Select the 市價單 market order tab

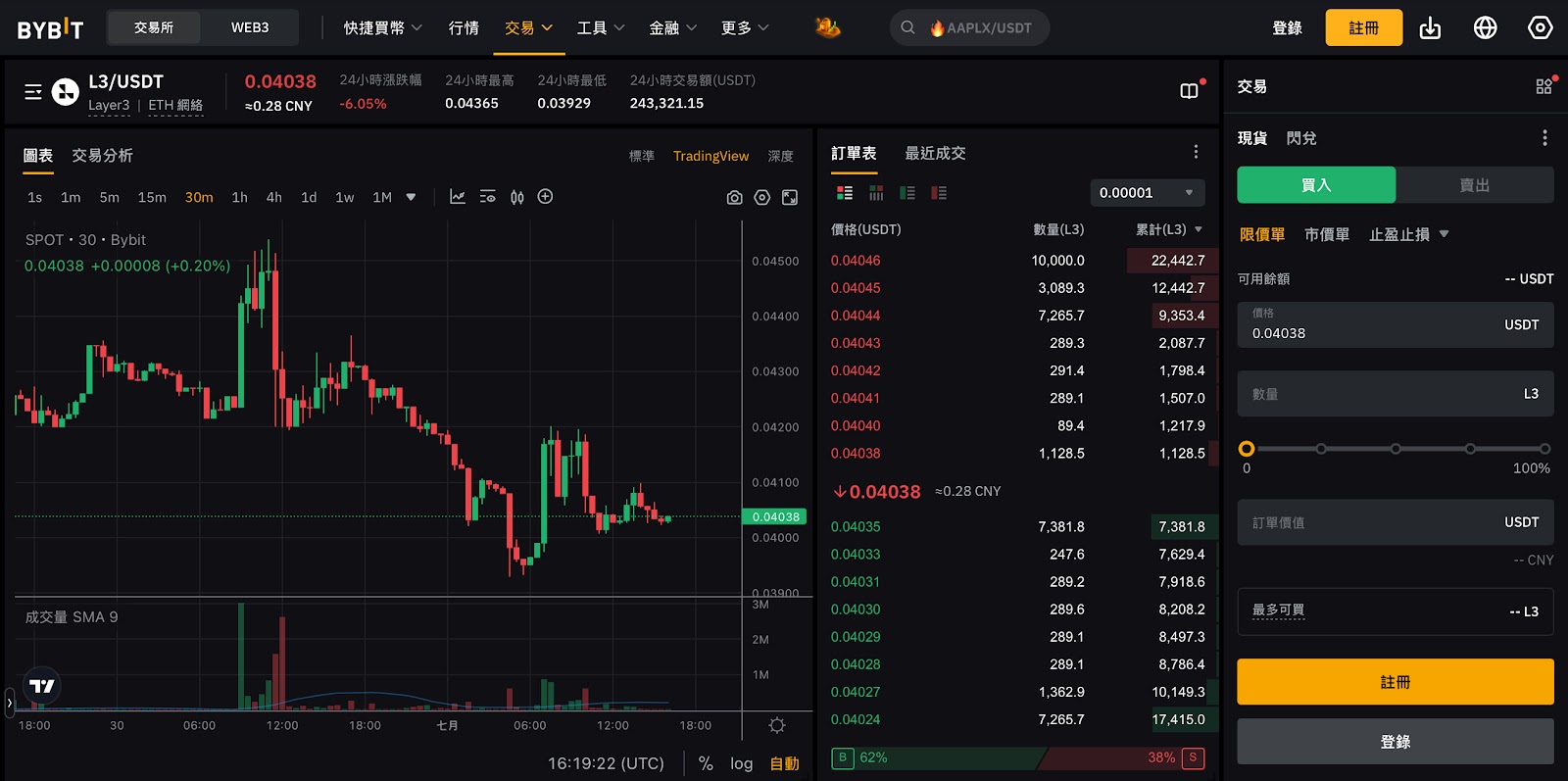pyautogui.click(x=1327, y=234)
